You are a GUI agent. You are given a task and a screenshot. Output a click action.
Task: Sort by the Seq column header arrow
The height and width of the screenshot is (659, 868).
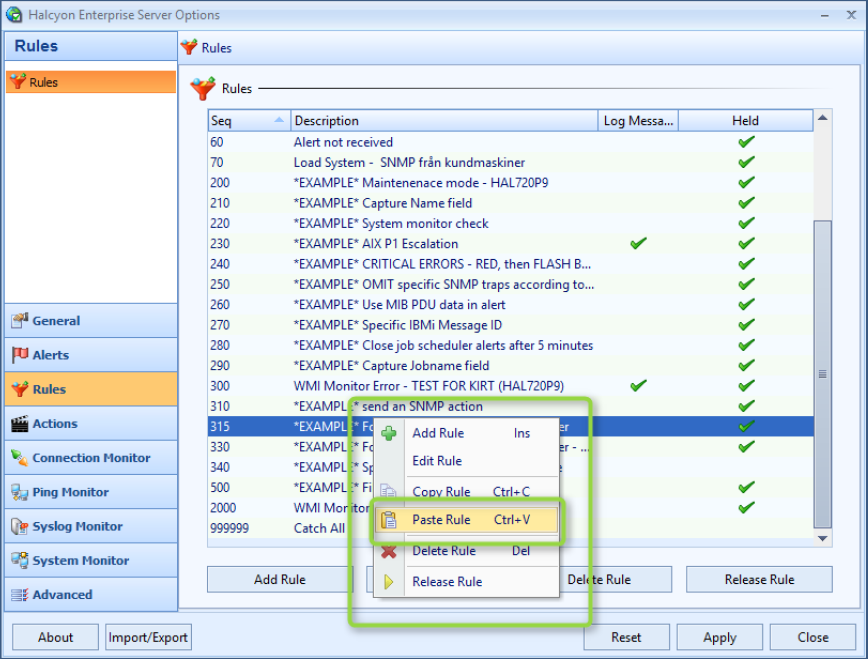point(278,121)
